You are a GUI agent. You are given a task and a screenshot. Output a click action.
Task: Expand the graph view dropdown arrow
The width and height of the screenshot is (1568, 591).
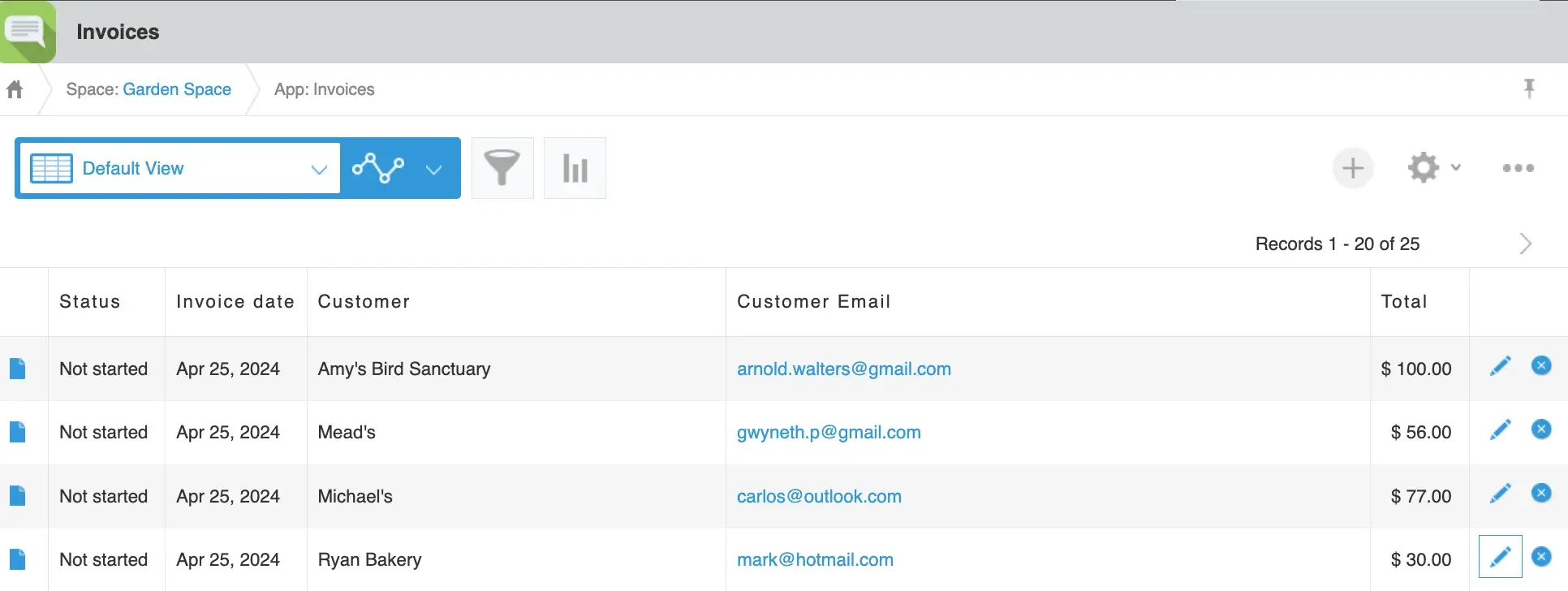pos(434,169)
